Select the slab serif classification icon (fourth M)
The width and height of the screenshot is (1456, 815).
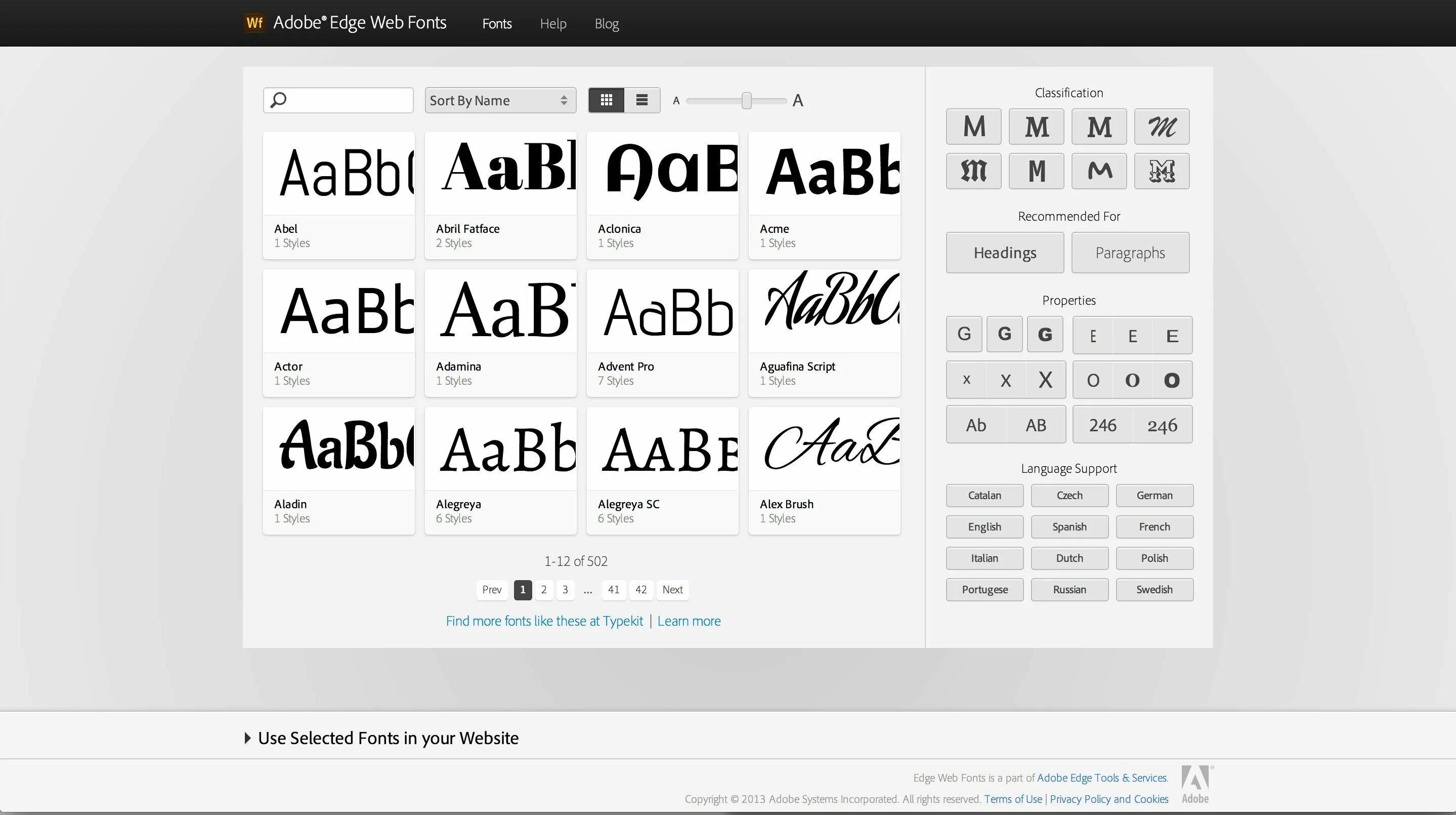click(x=1099, y=126)
